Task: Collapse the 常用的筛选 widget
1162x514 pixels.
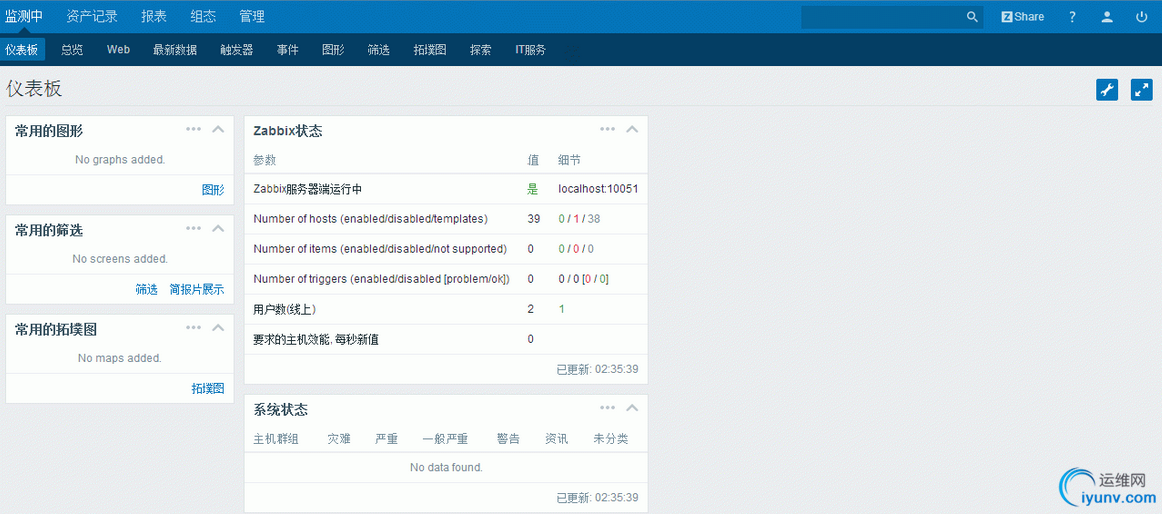Action: point(218,228)
